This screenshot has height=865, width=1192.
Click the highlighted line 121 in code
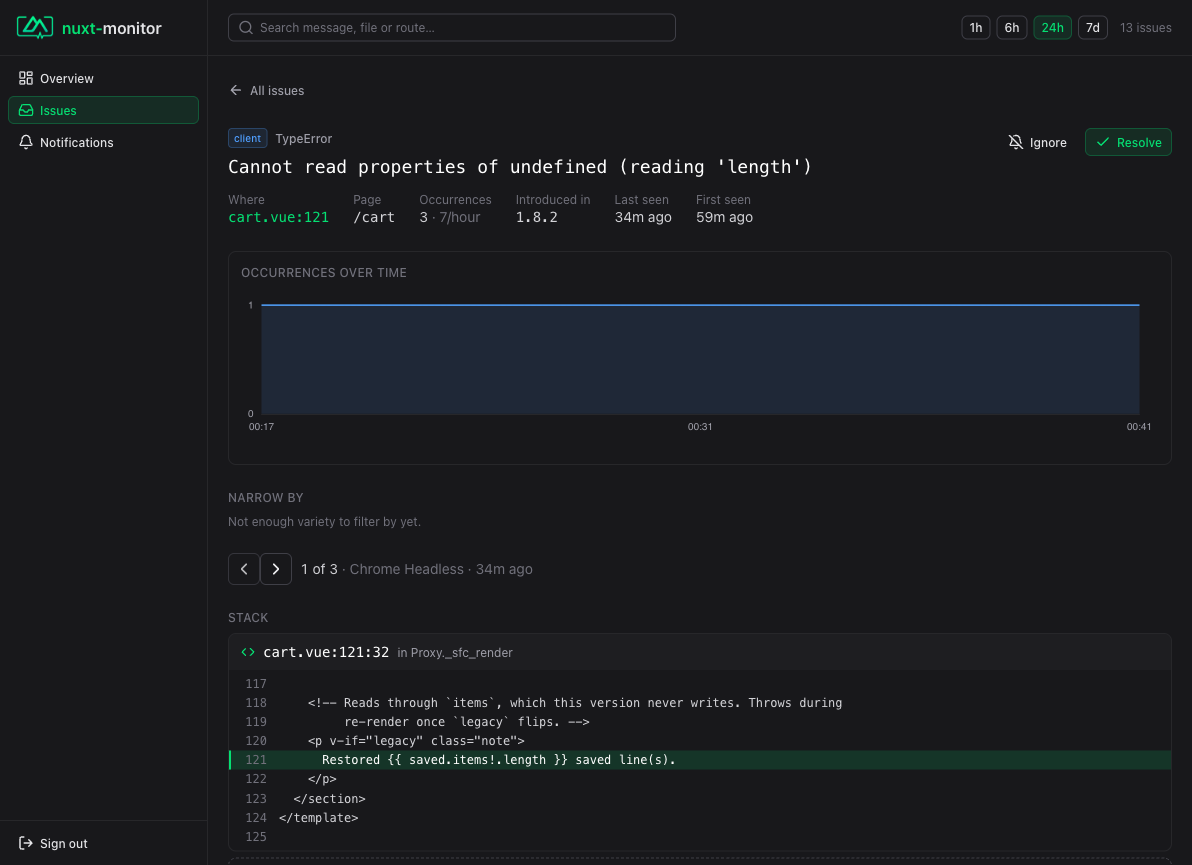point(699,760)
